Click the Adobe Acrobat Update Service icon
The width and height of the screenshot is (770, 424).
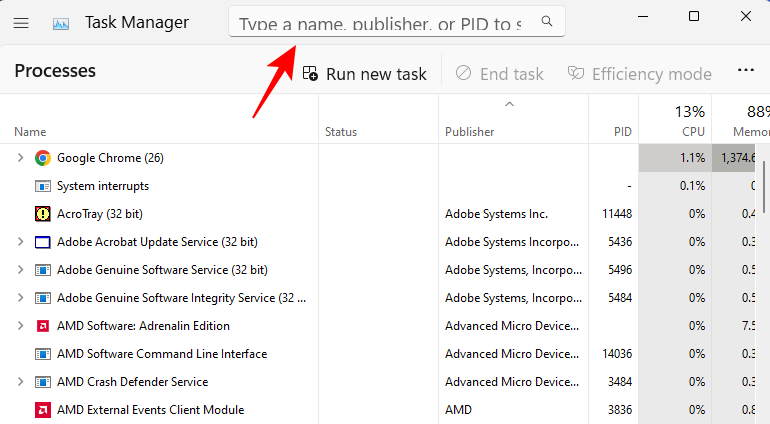coord(43,242)
